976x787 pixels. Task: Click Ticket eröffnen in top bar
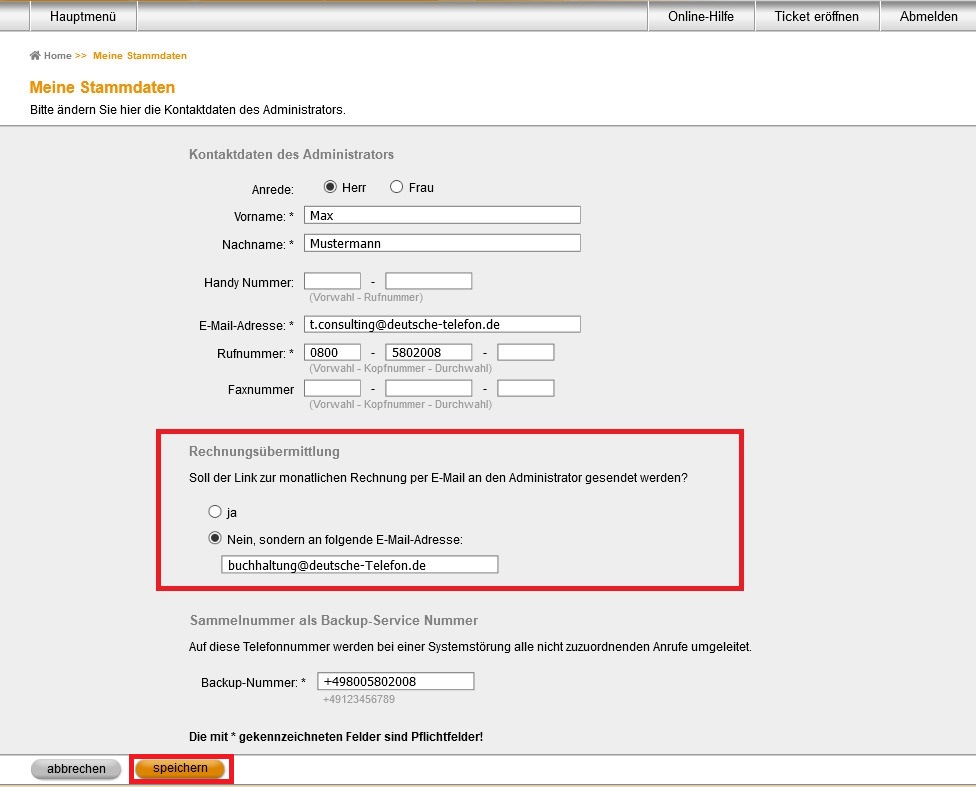pyautogui.click(x=816, y=16)
